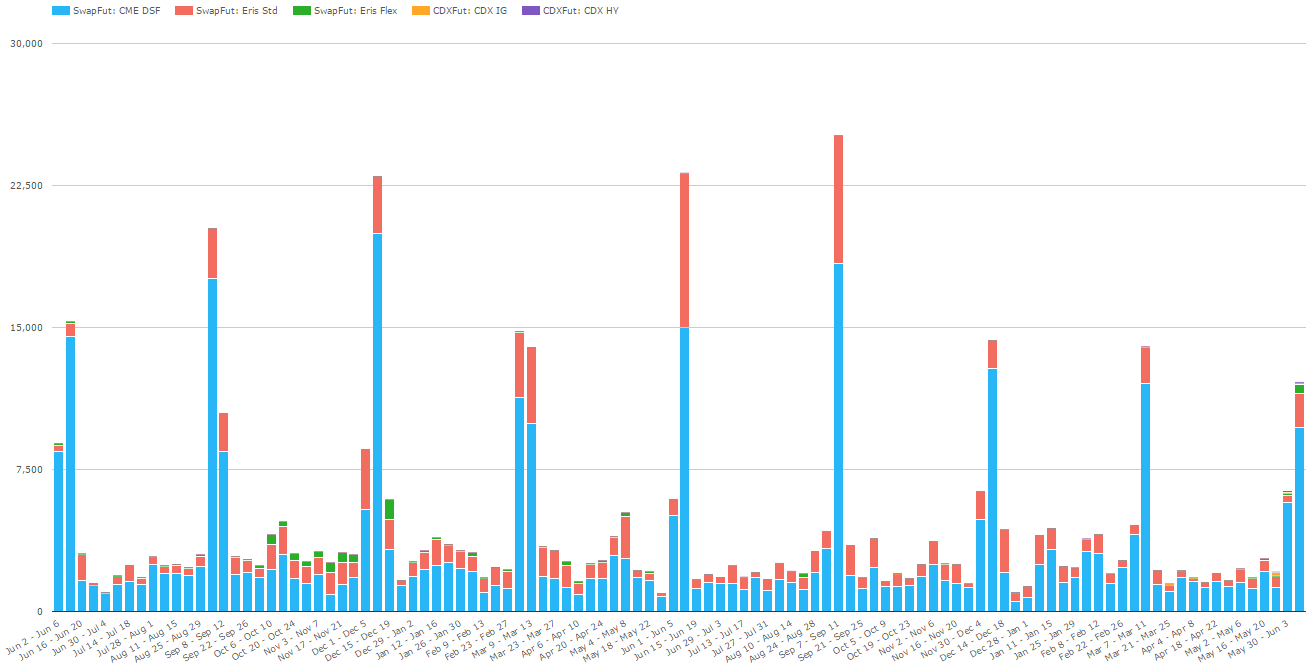
Task: Toggle the 'SwapFut: CME DSF' legend label
Action: [x=118, y=10]
